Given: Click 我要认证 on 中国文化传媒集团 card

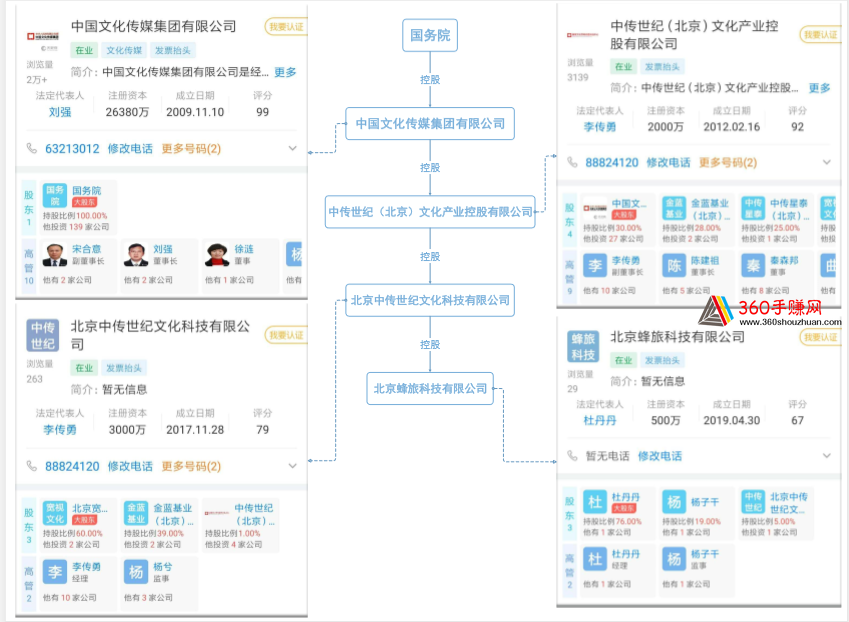Looking at the screenshot, I should (286, 27).
